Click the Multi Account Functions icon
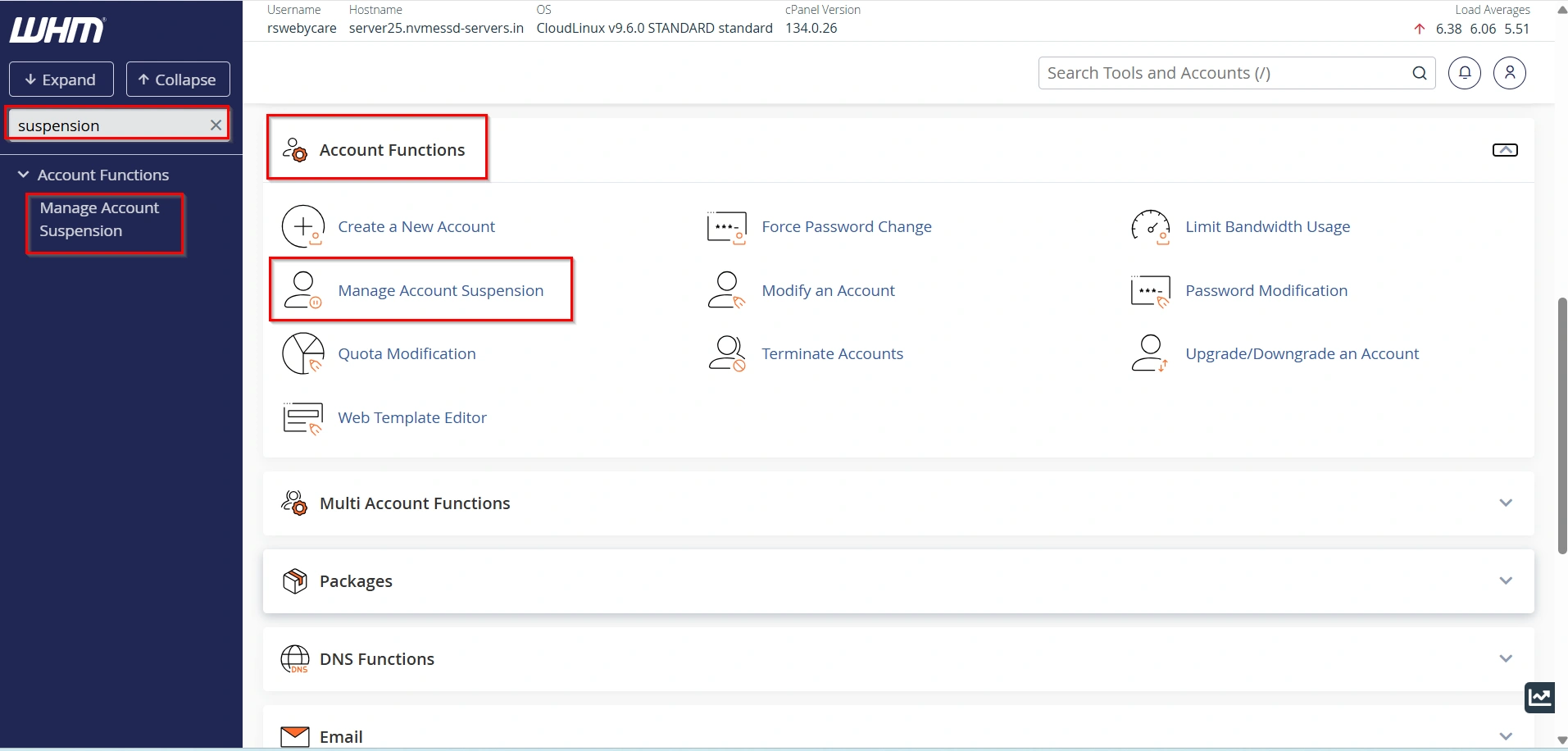The width and height of the screenshot is (1568, 751). [x=294, y=503]
